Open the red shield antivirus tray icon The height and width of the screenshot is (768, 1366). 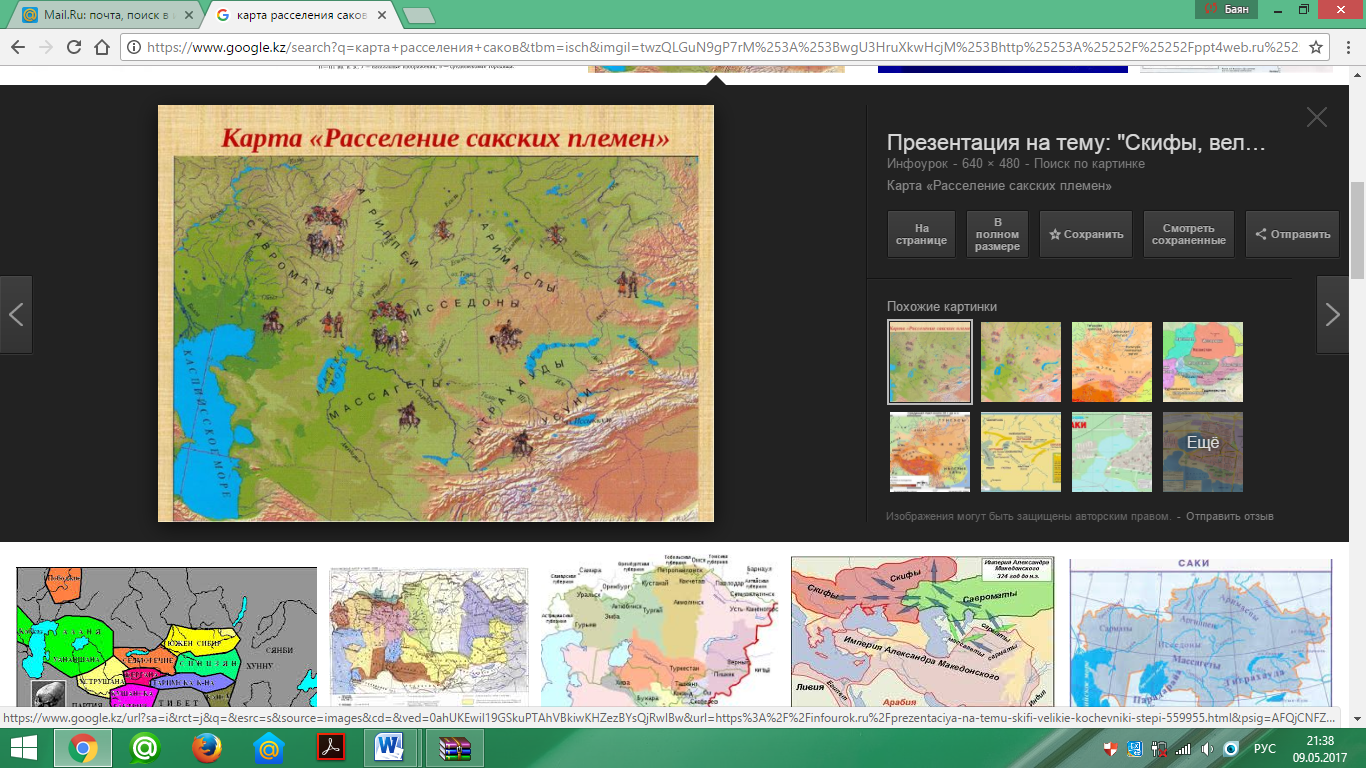(x=1110, y=749)
